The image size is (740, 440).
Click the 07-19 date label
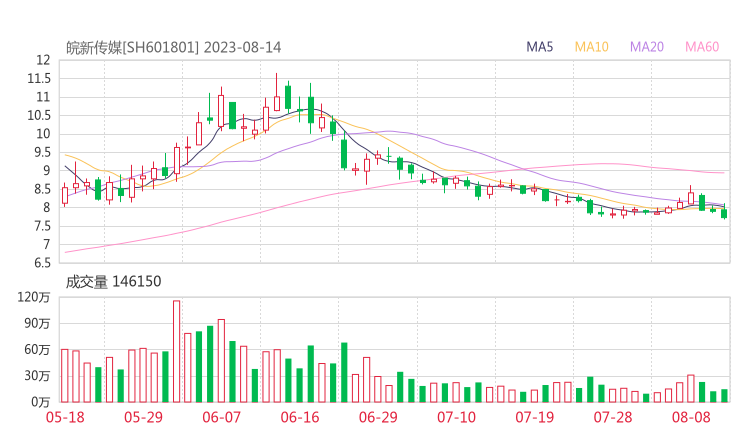click(x=534, y=417)
